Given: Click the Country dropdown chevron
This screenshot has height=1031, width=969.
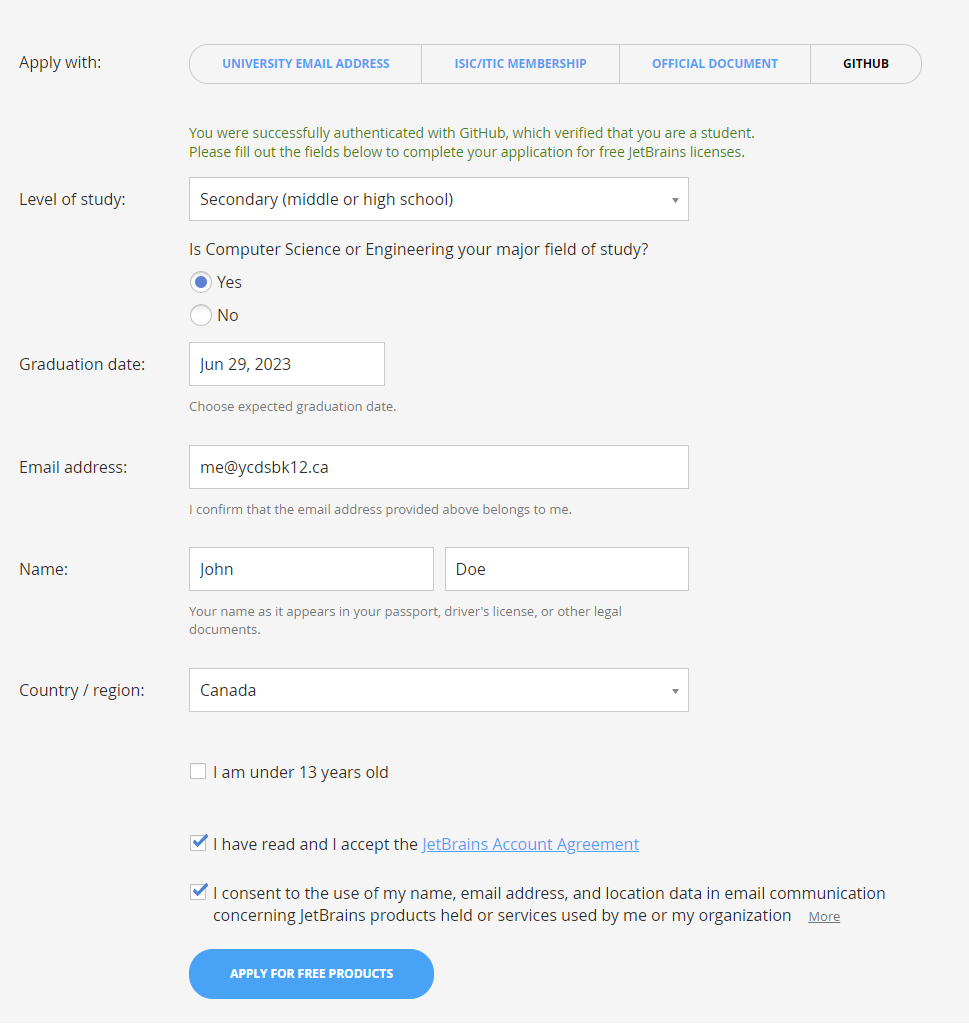Looking at the screenshot, I should (x=675, y=690).
